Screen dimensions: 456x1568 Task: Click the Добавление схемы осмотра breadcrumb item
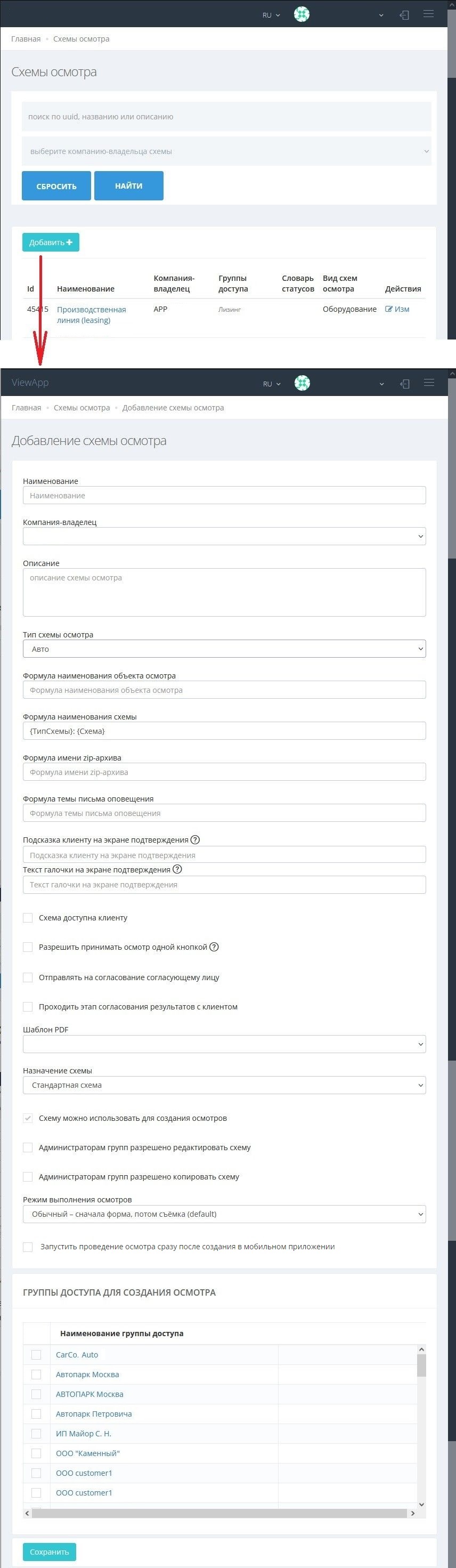(x=173, y=408)
